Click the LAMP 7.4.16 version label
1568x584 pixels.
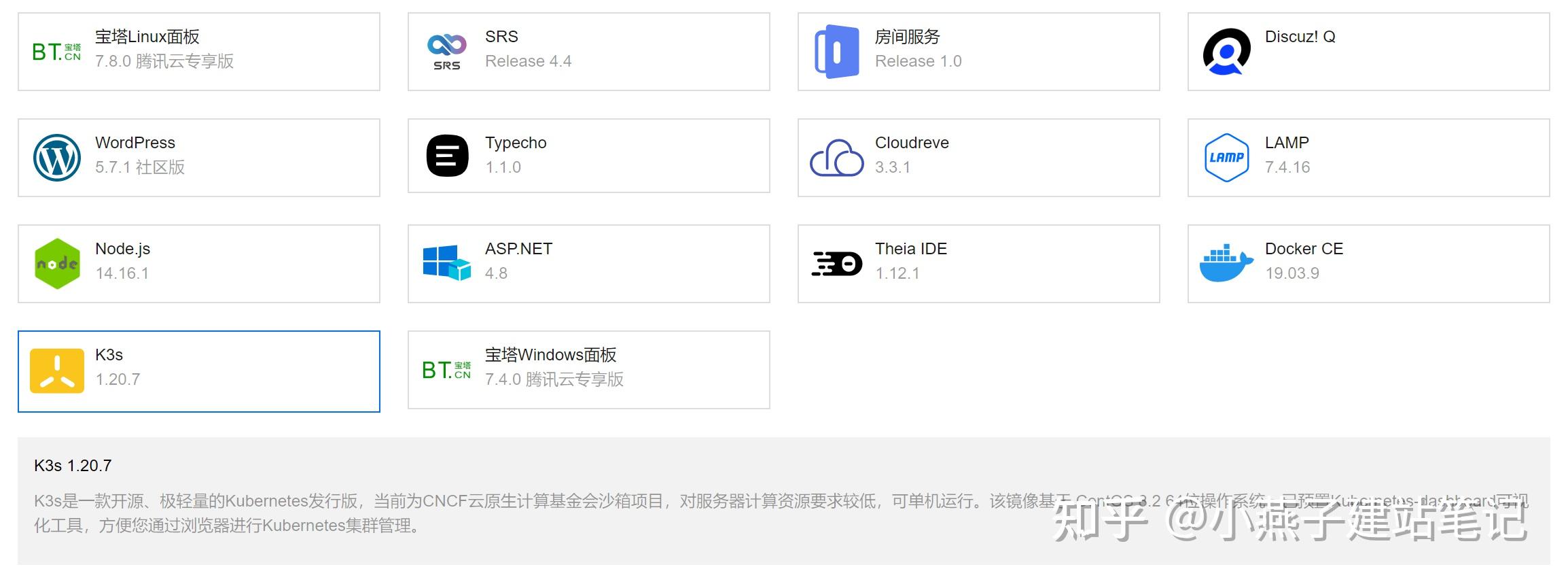[x=1287, y=167]
